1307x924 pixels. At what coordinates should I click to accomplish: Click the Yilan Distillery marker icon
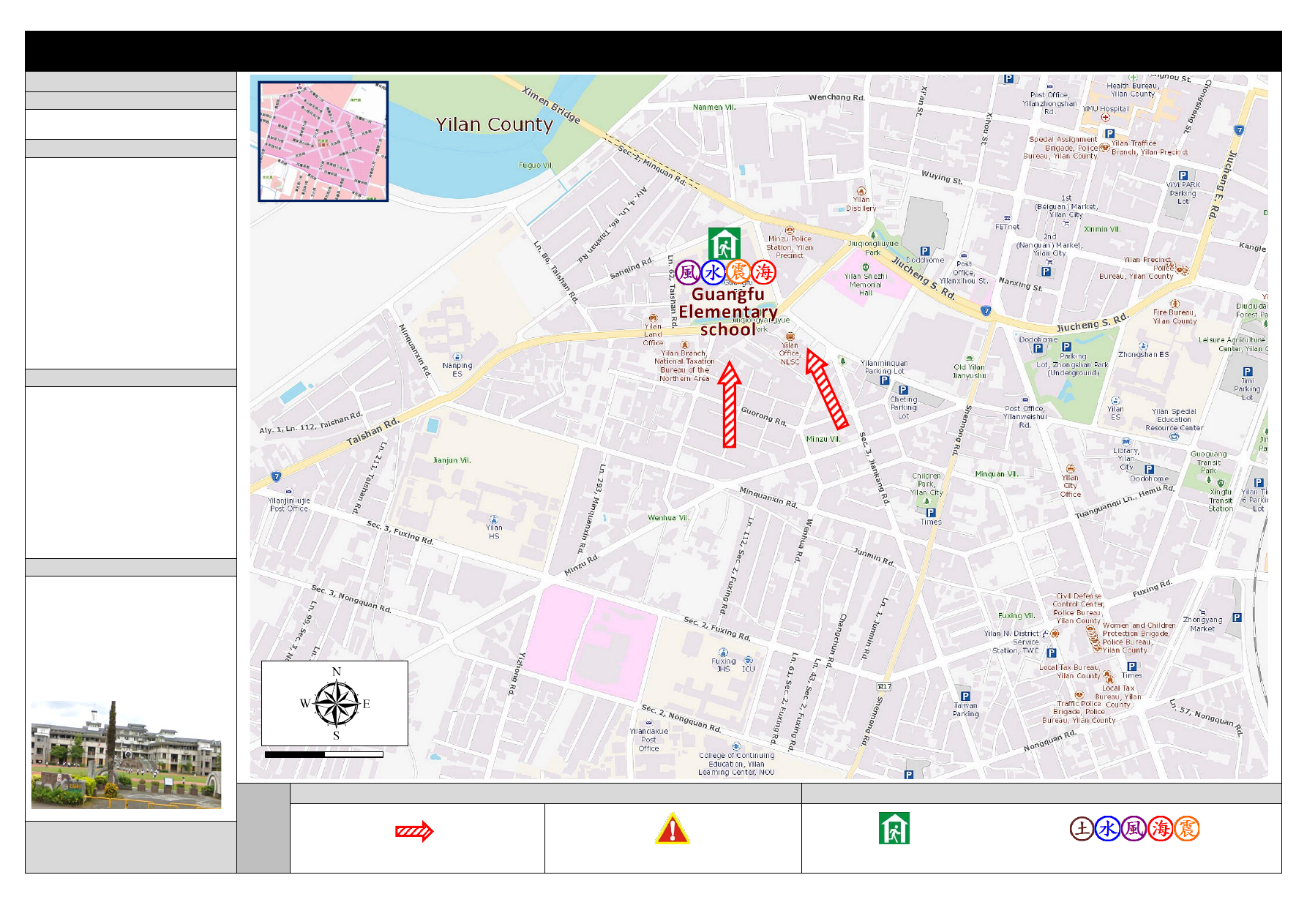point(861,191)
